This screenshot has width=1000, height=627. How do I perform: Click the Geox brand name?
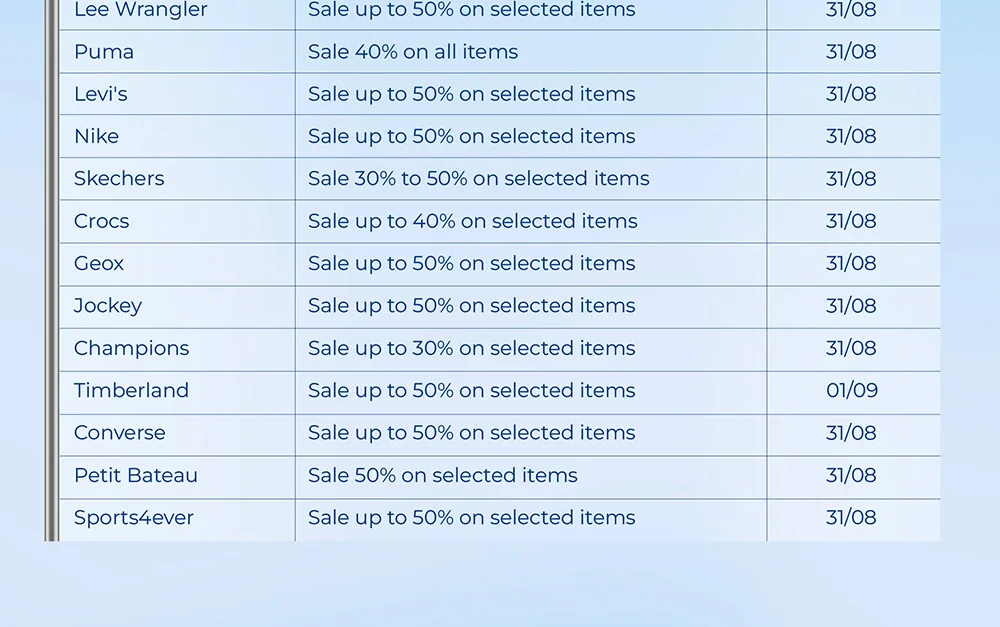[99, 263]
